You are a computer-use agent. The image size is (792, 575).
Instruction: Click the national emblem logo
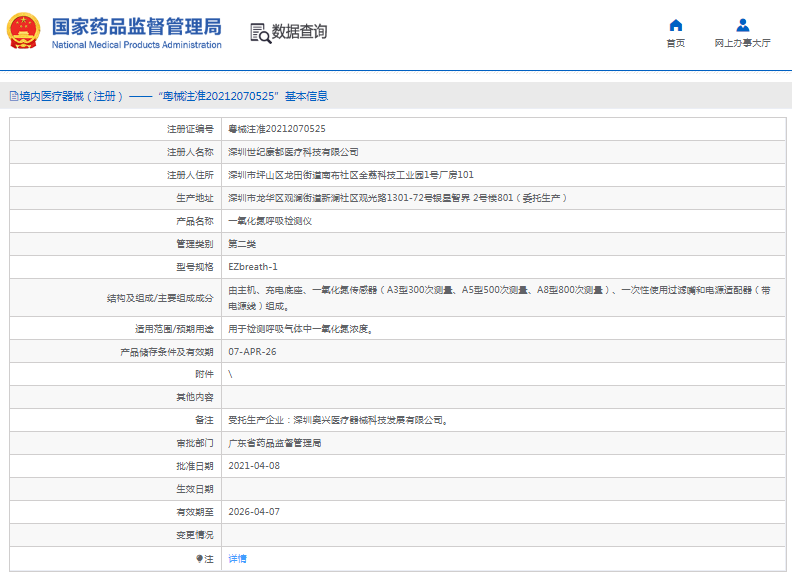[25, 32]
